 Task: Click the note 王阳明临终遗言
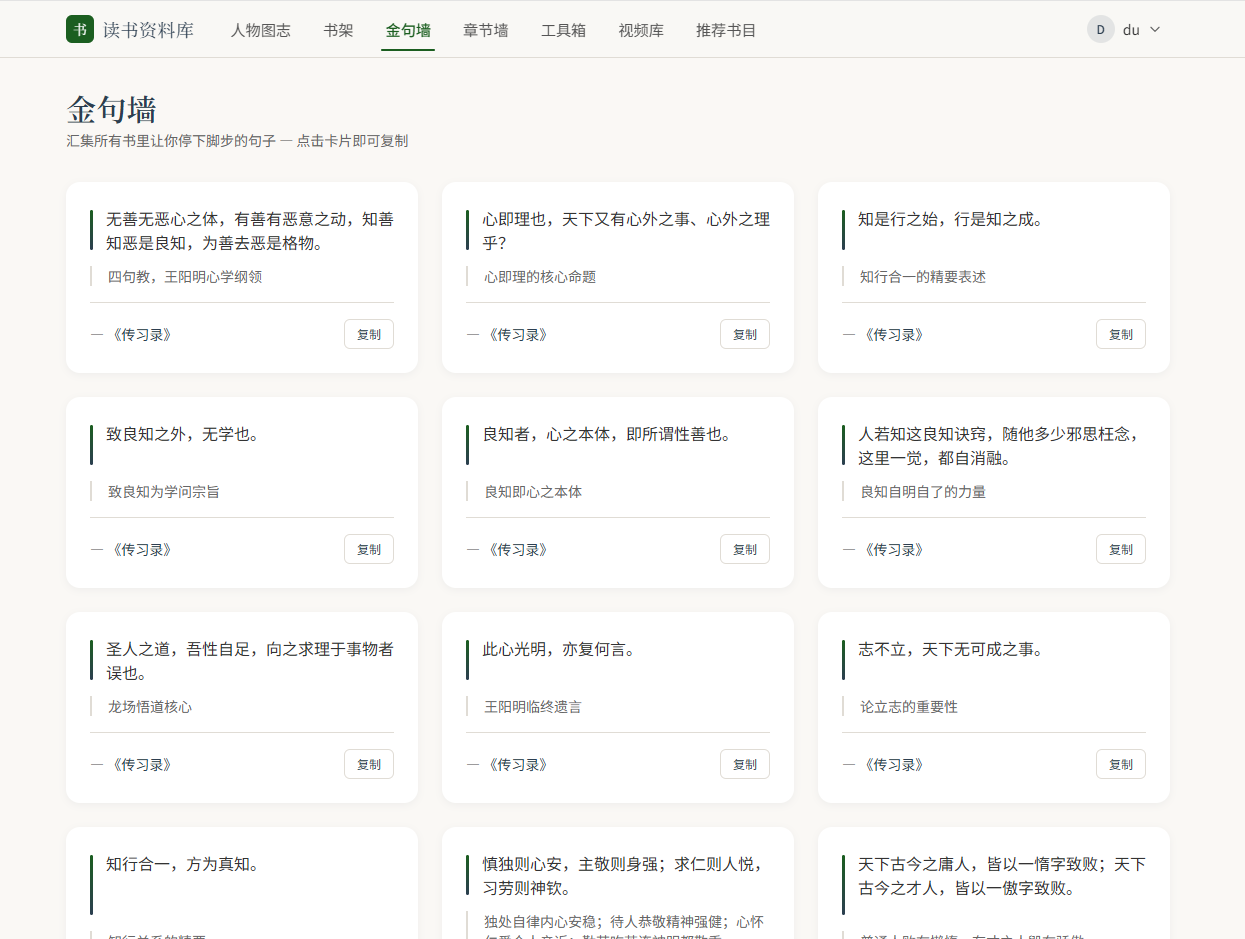pos(533,707)
